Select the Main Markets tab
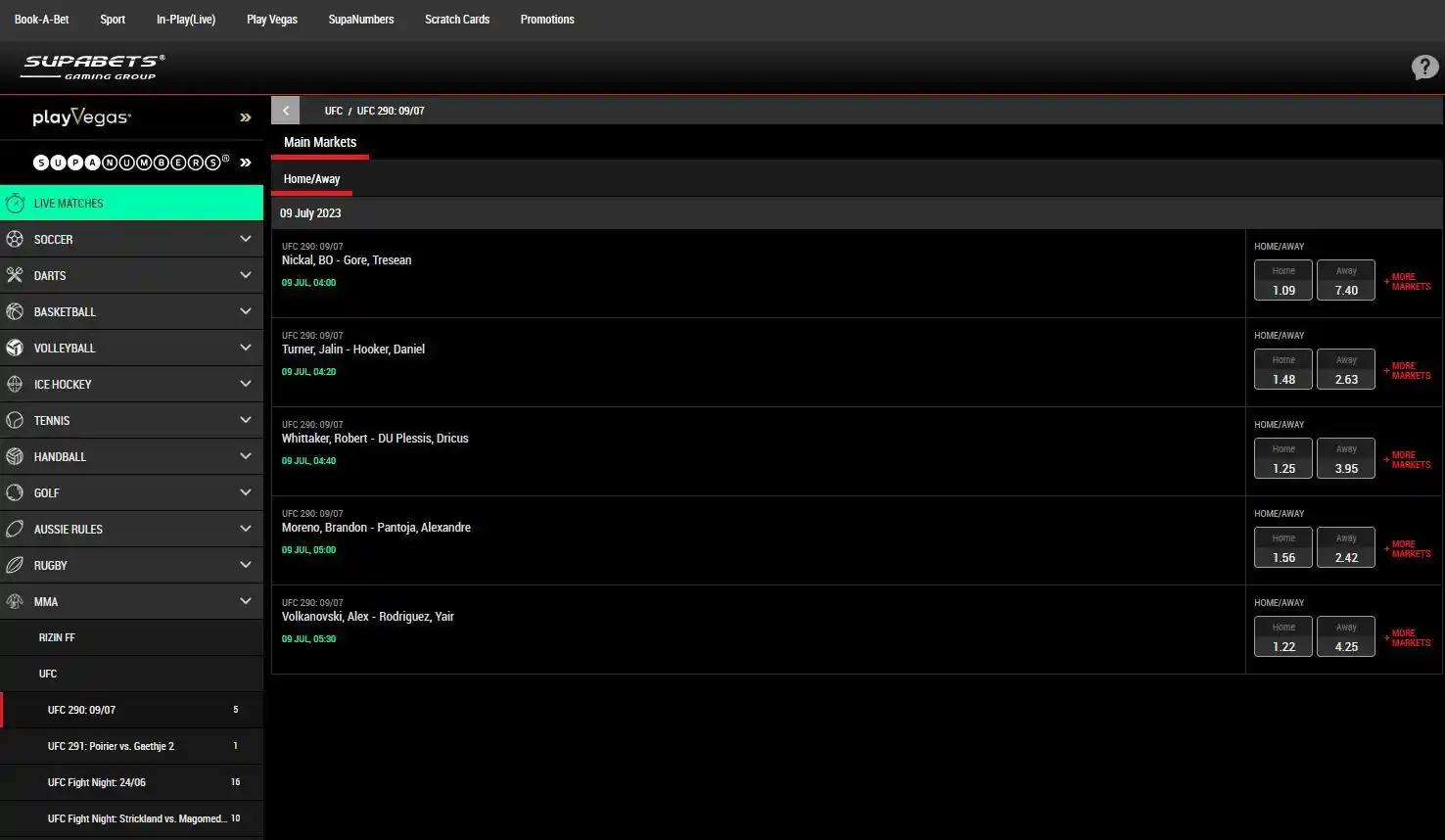Image resolution: width=1445 pixels, height=840 pixels. [x=320, y=142]
